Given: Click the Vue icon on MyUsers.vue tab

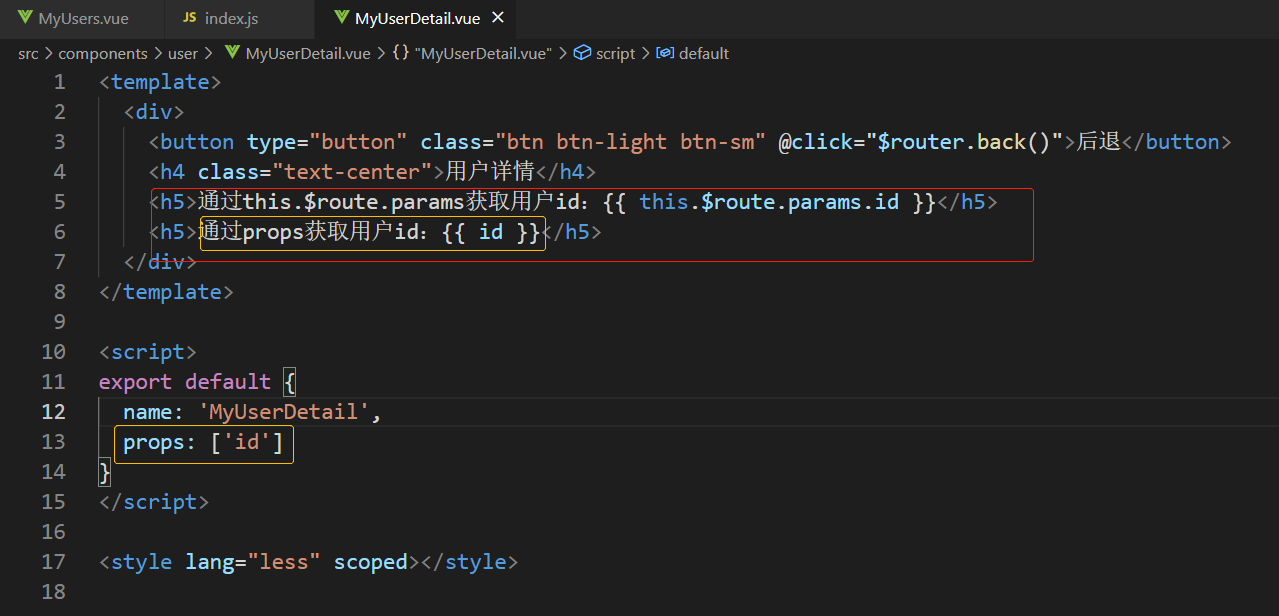Looking at the screenshot, I should (25, 19).
